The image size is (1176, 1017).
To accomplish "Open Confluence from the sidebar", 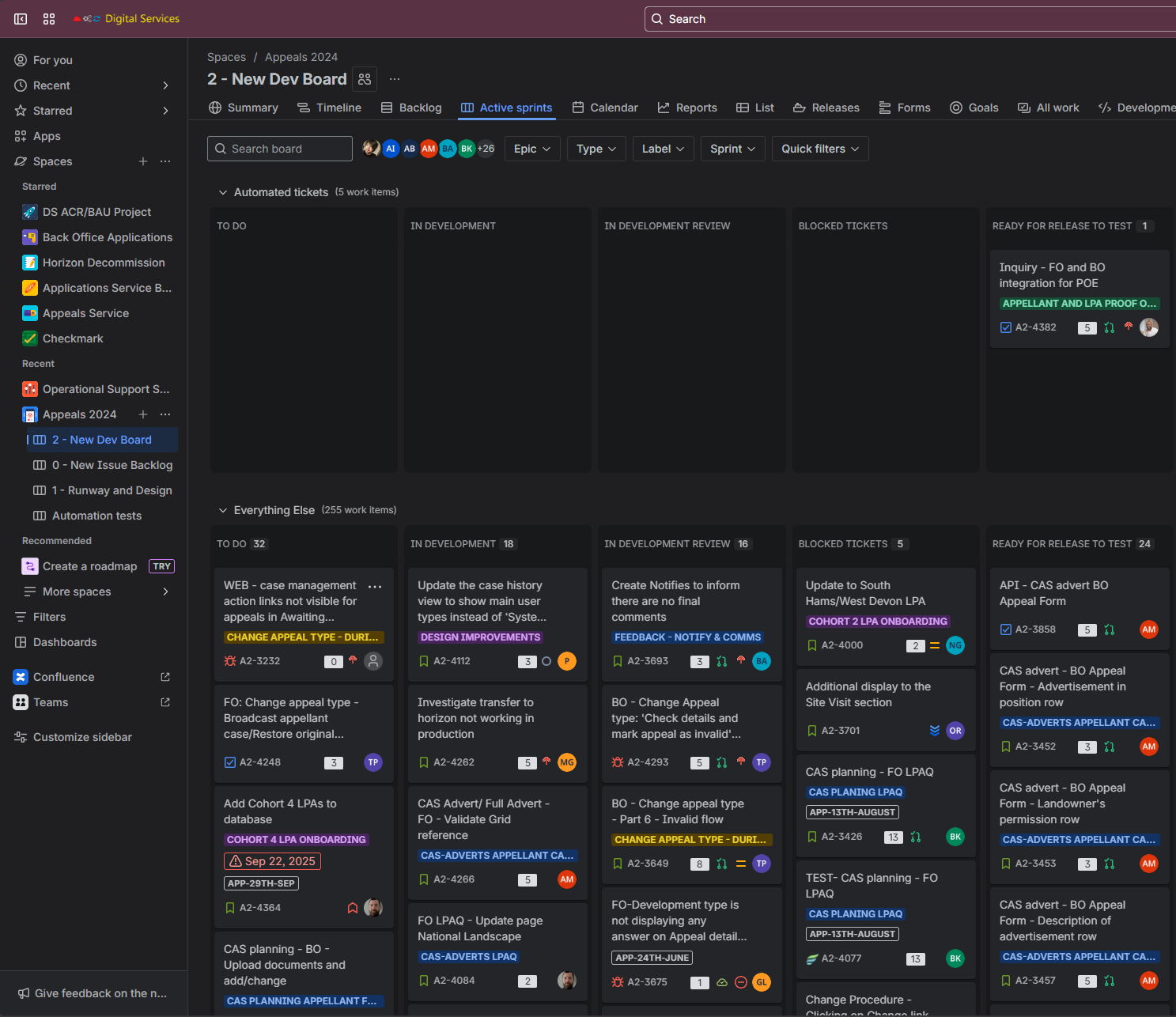I will (63, 677).
